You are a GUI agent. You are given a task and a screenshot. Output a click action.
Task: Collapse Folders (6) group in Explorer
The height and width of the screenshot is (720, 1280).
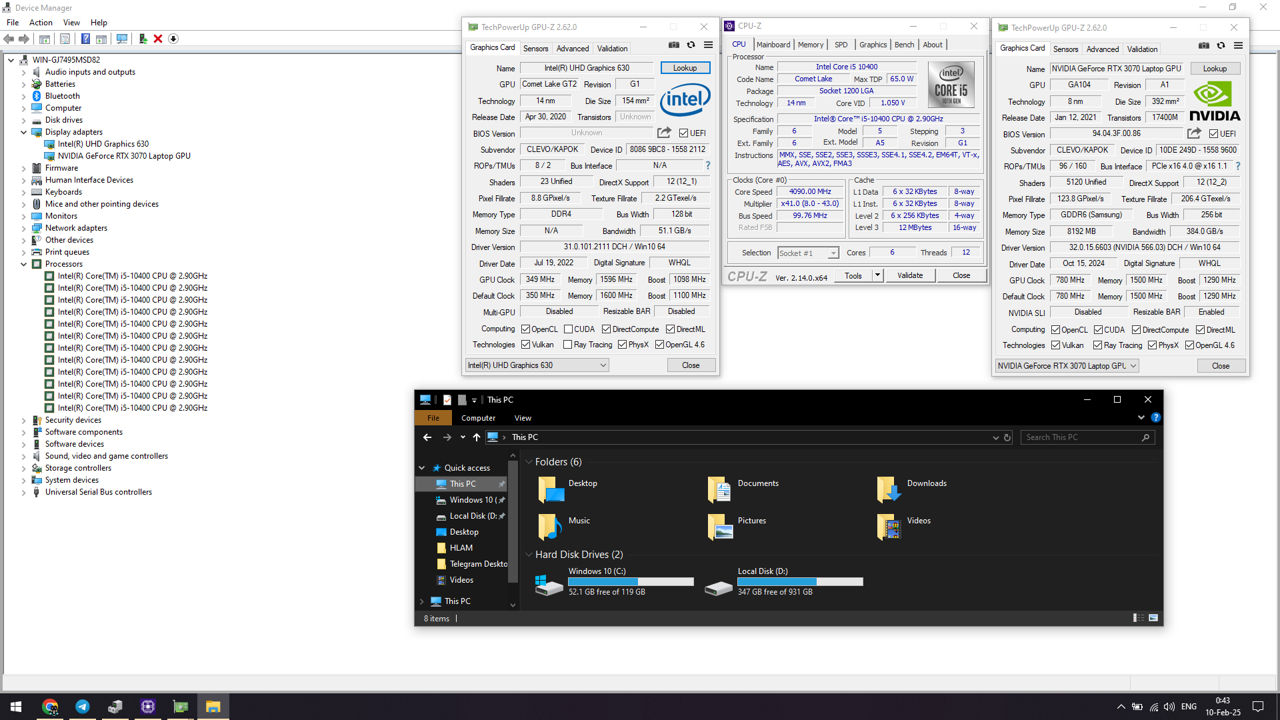tap(528, 462)
